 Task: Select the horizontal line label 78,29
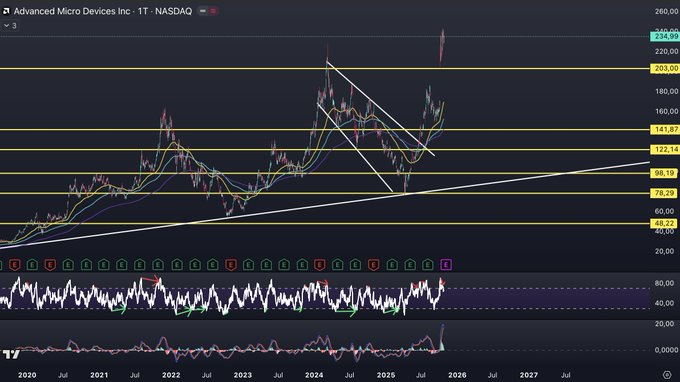tap(664, 193)
